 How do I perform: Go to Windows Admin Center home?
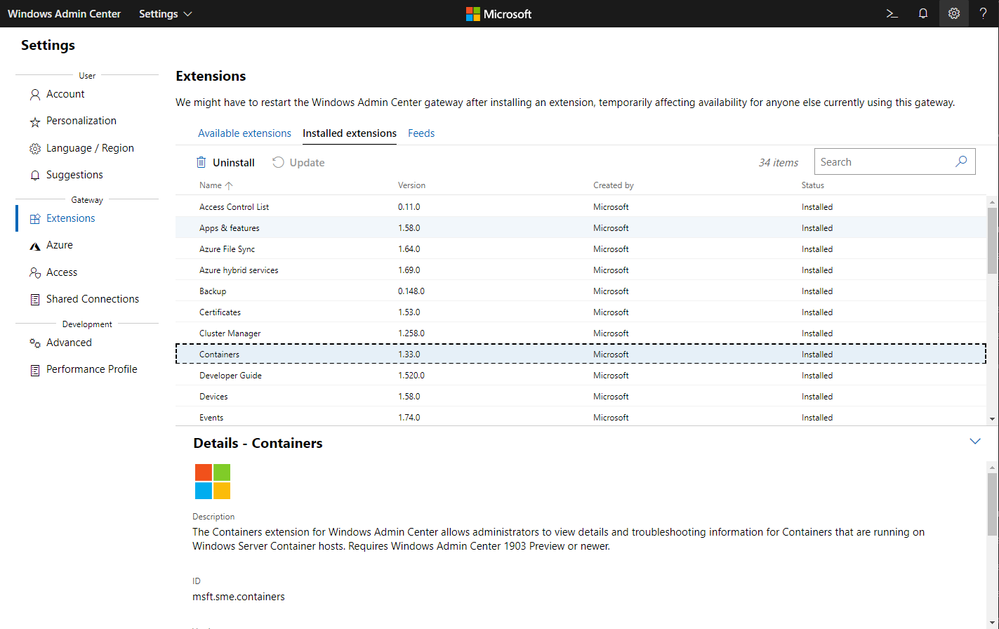click(x=64, y=14)
